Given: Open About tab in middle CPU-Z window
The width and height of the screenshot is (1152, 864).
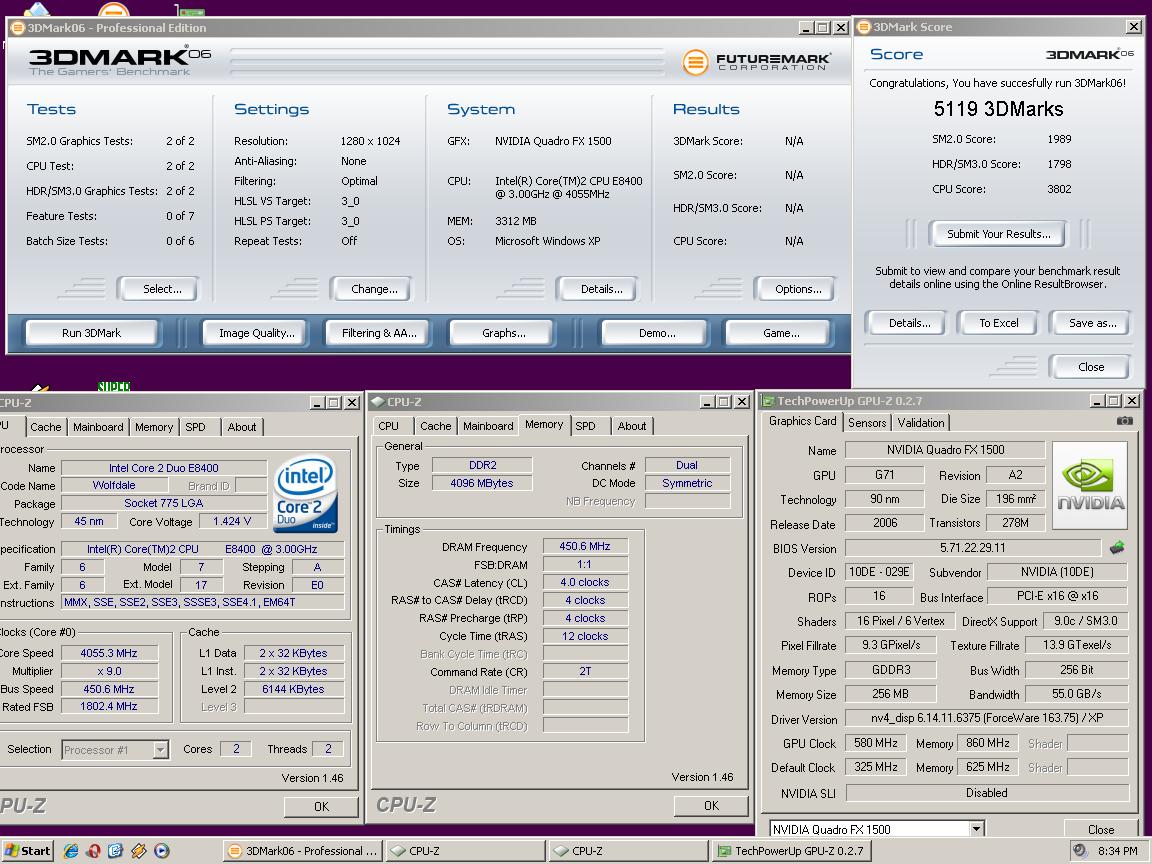Looking at the screenshot, I should tap(632, 426).
